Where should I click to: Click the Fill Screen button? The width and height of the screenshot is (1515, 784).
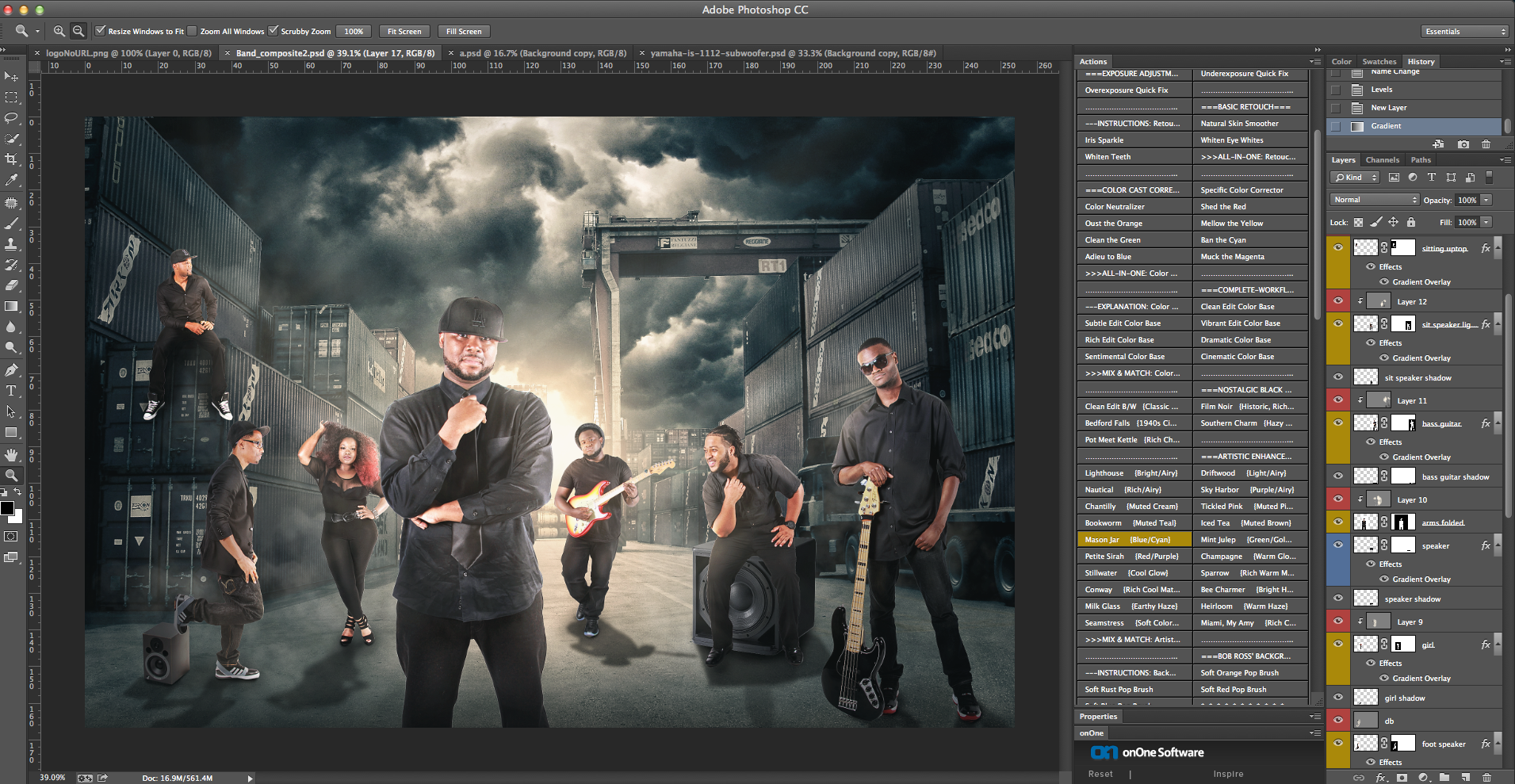click(464, 31)
